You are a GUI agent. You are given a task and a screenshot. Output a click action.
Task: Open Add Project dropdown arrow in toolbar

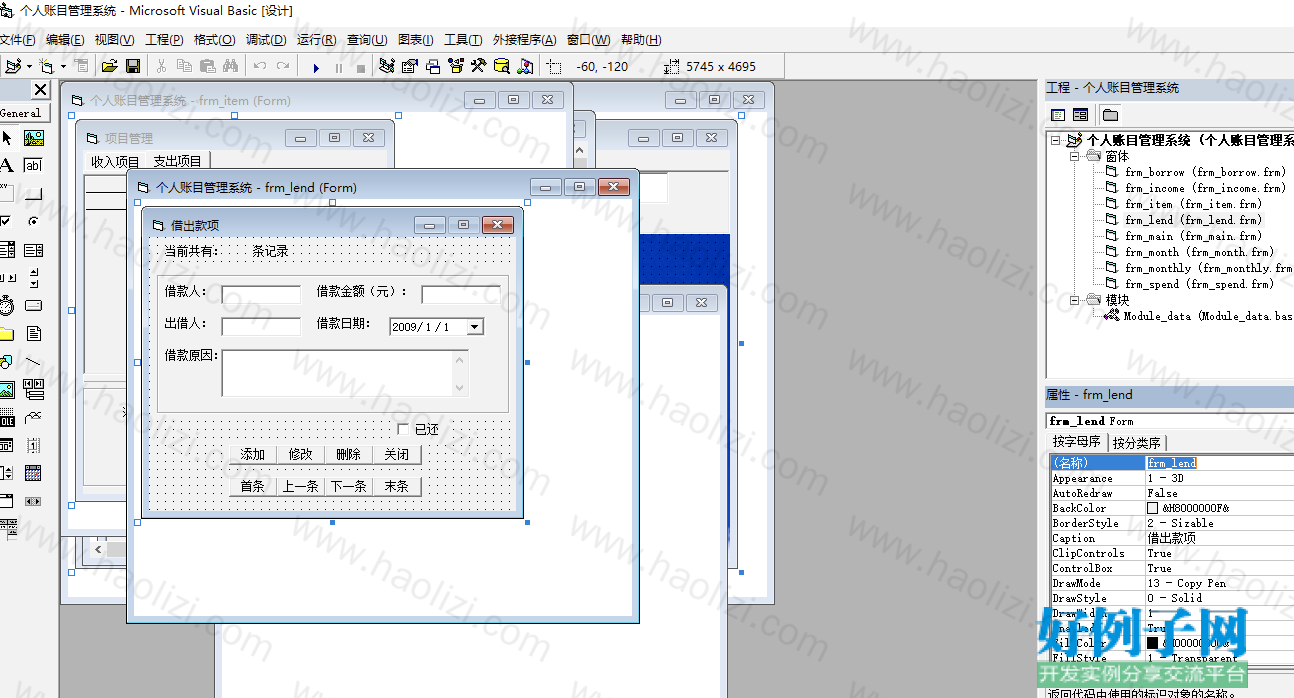29,66
